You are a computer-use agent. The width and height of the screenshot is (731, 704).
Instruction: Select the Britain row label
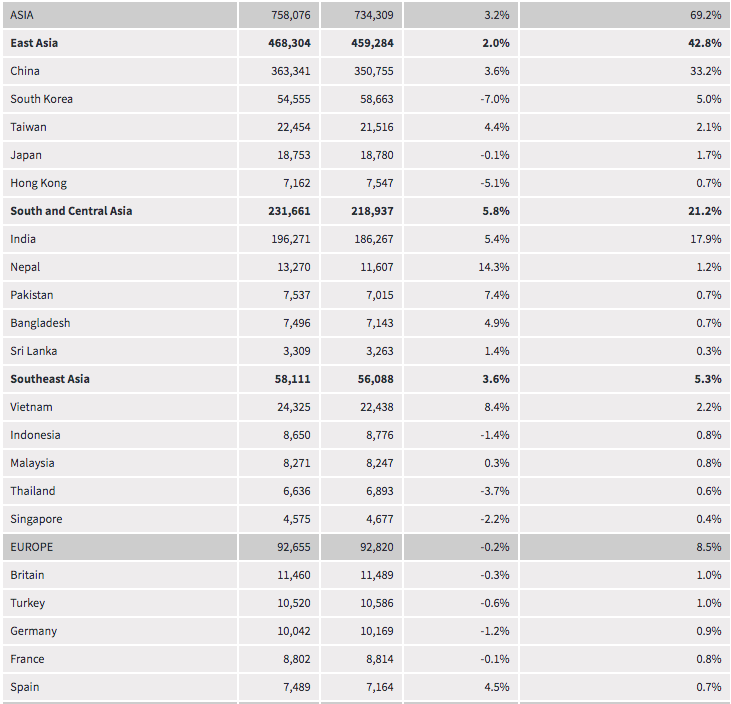27,575
